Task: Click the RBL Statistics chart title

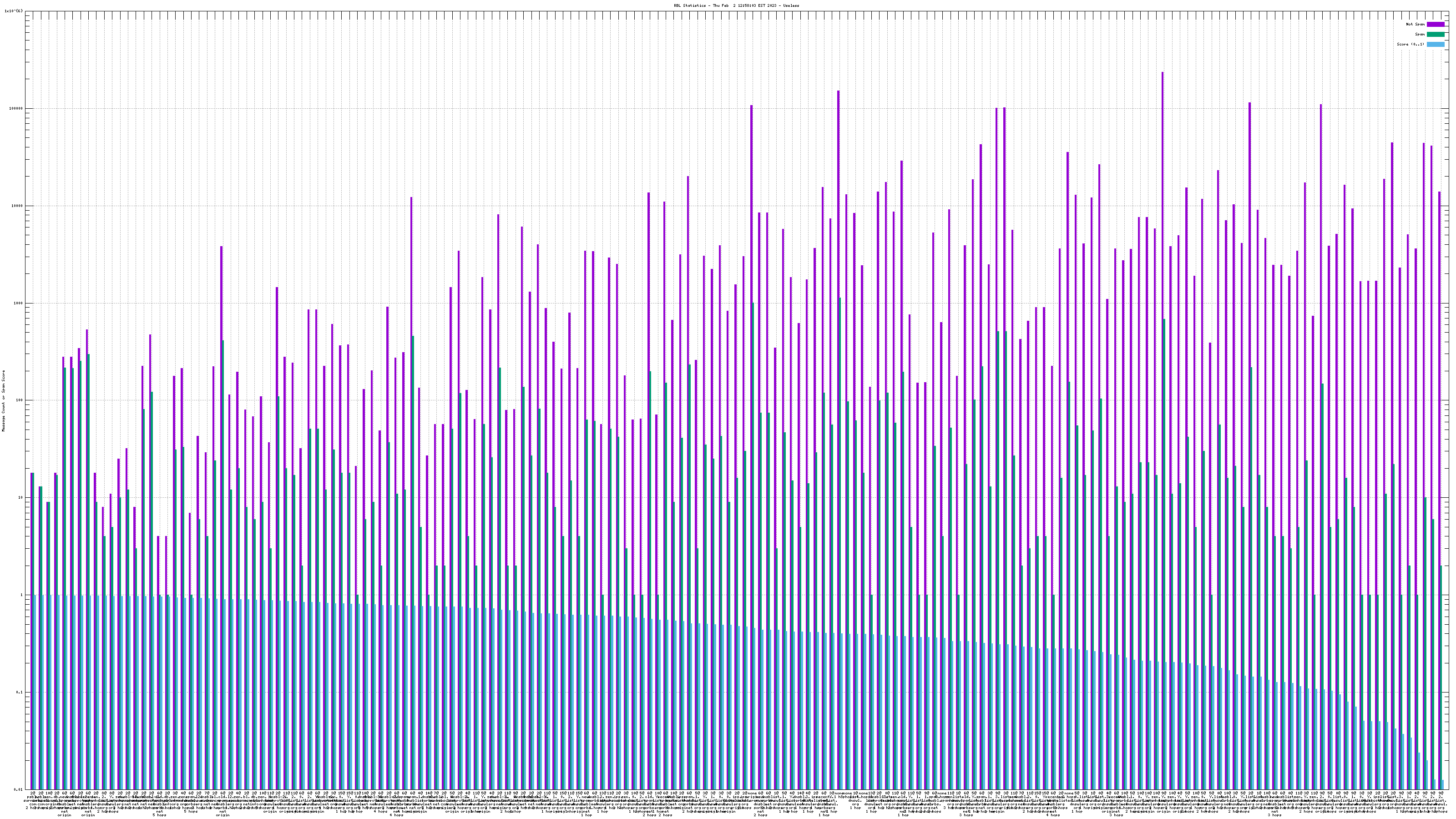Action: [736, 5]
